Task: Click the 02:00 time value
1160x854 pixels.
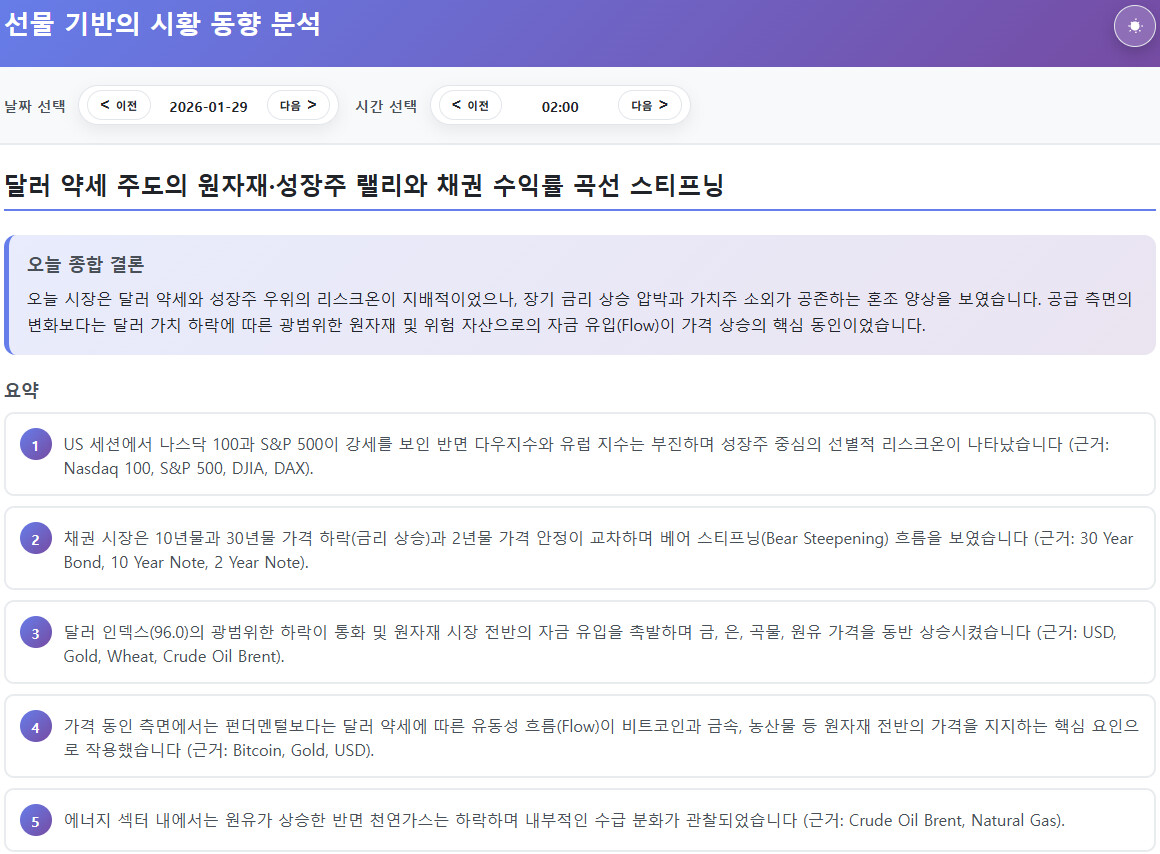Action: [560, 107]
